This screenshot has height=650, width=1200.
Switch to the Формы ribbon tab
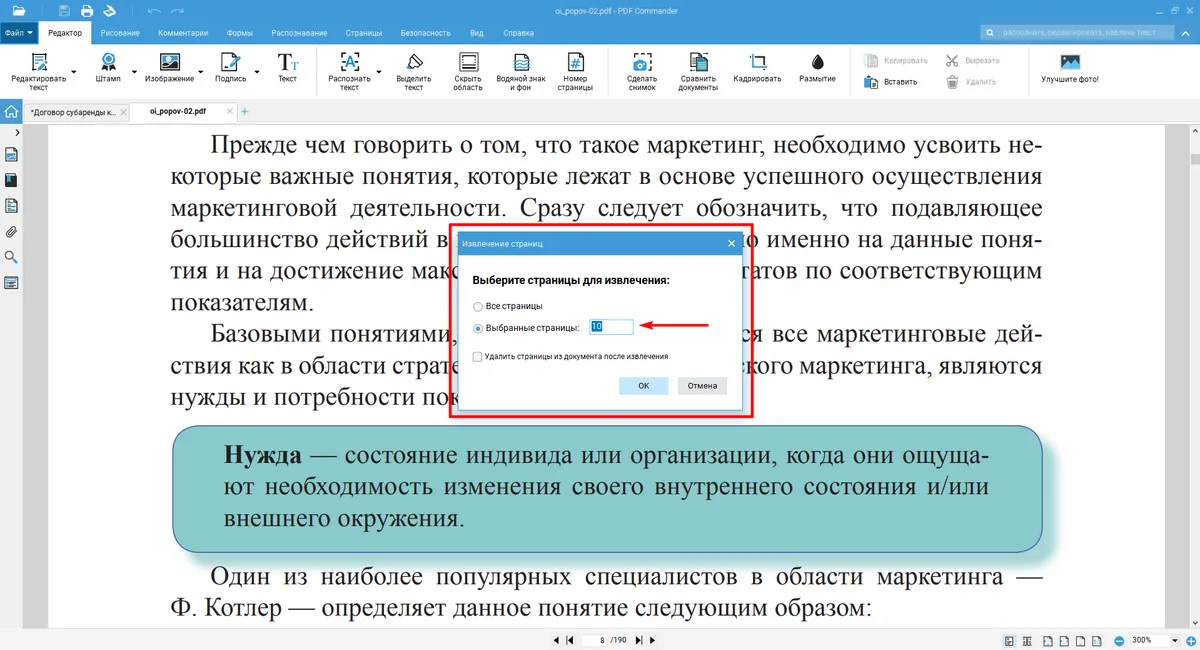[240, 33]
